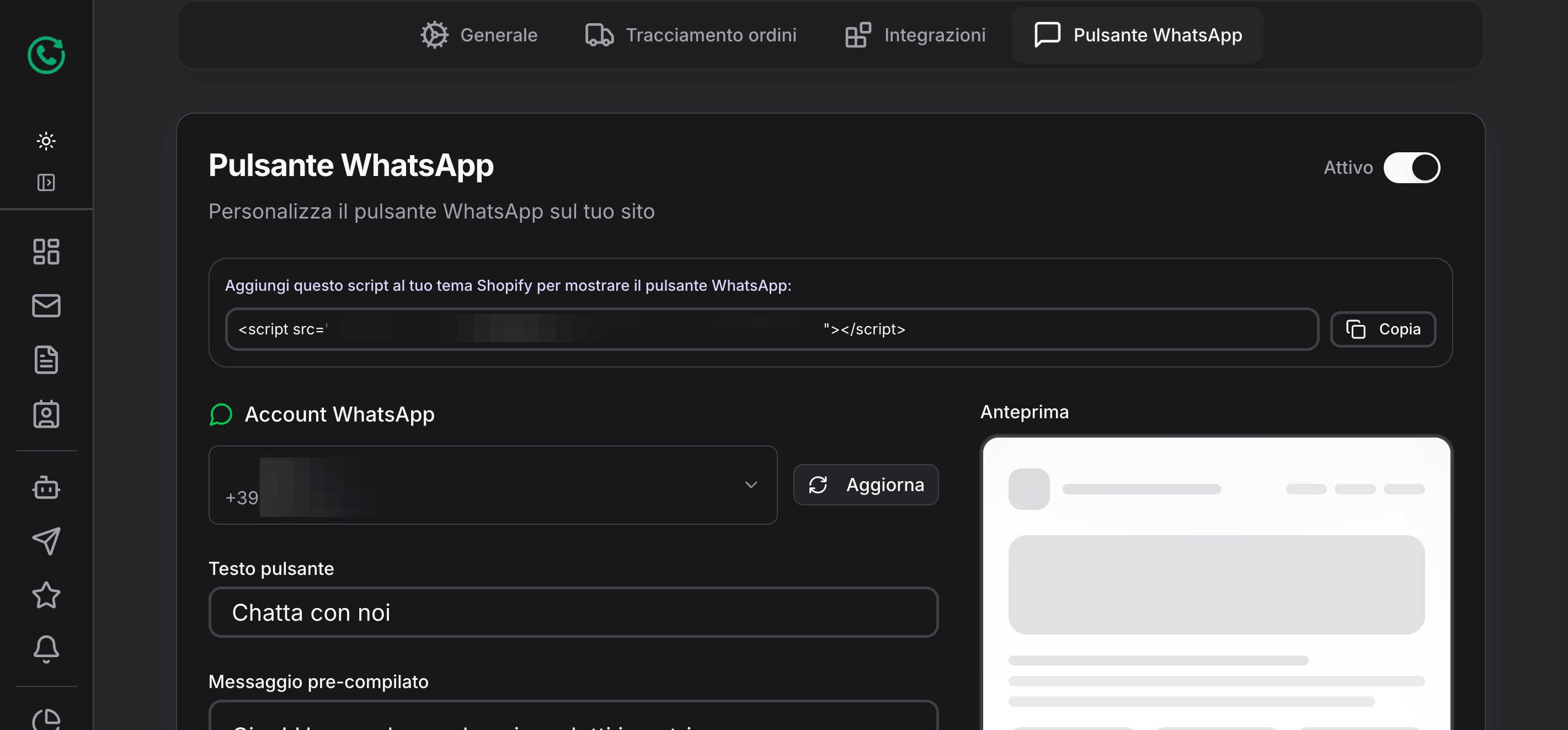The image size is (1568, 730).
Task: Select Pulsante WhatsApp tab
Action: pyautogui.click(x=1137, y=35)
